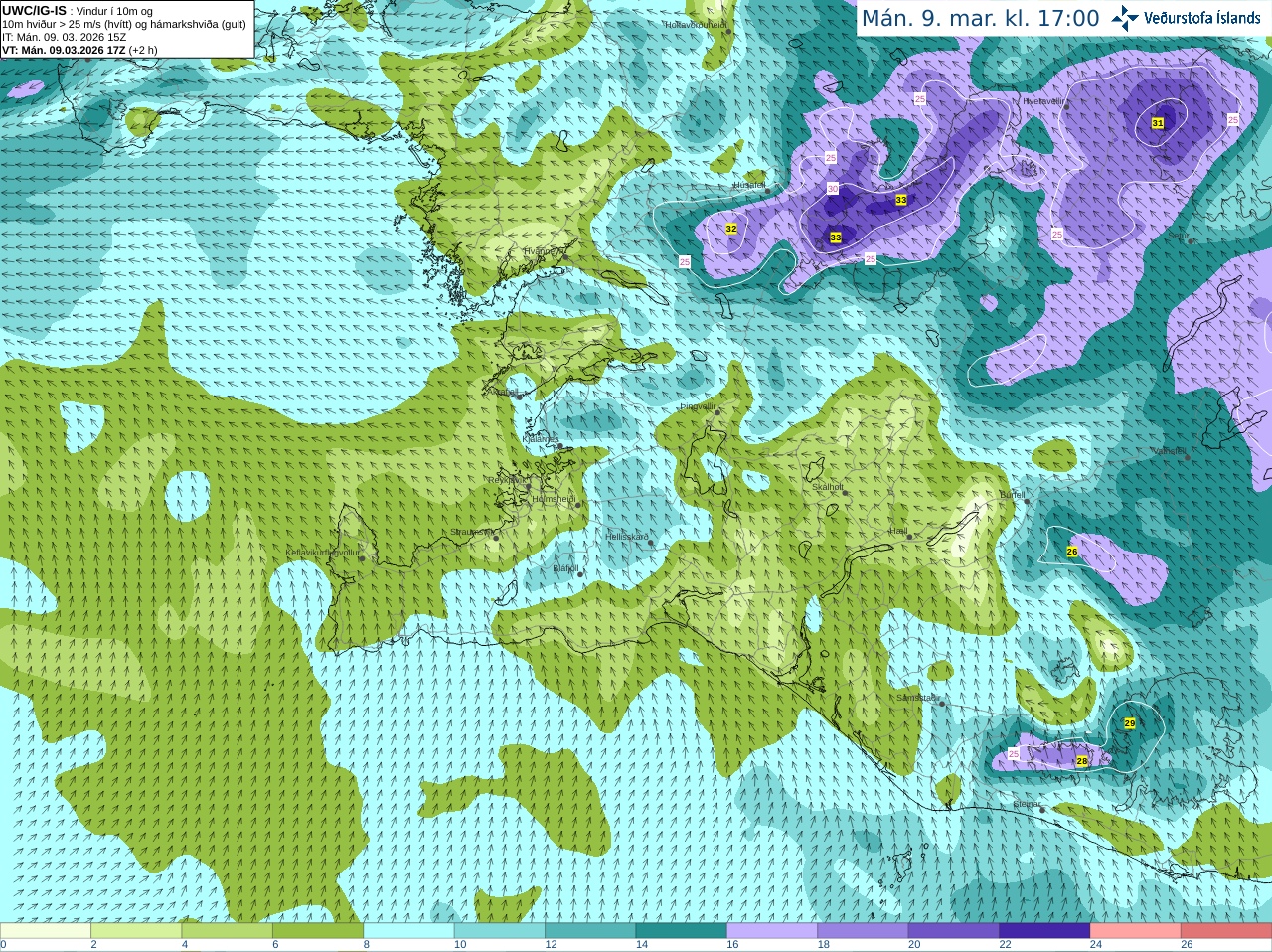The width and height of the screenshot is (1272, 952).
Task: Select the medium purple 18–20 legend swatch
Action: [x=863, y=931]
